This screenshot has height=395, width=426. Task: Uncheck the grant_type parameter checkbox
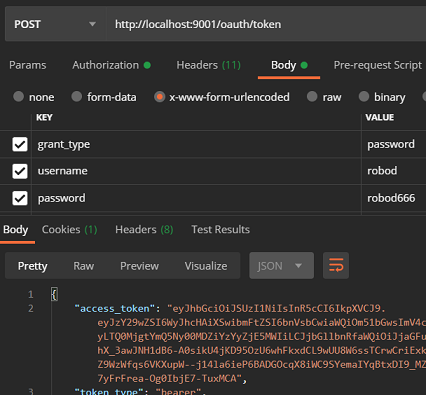[x=20, y=144]
